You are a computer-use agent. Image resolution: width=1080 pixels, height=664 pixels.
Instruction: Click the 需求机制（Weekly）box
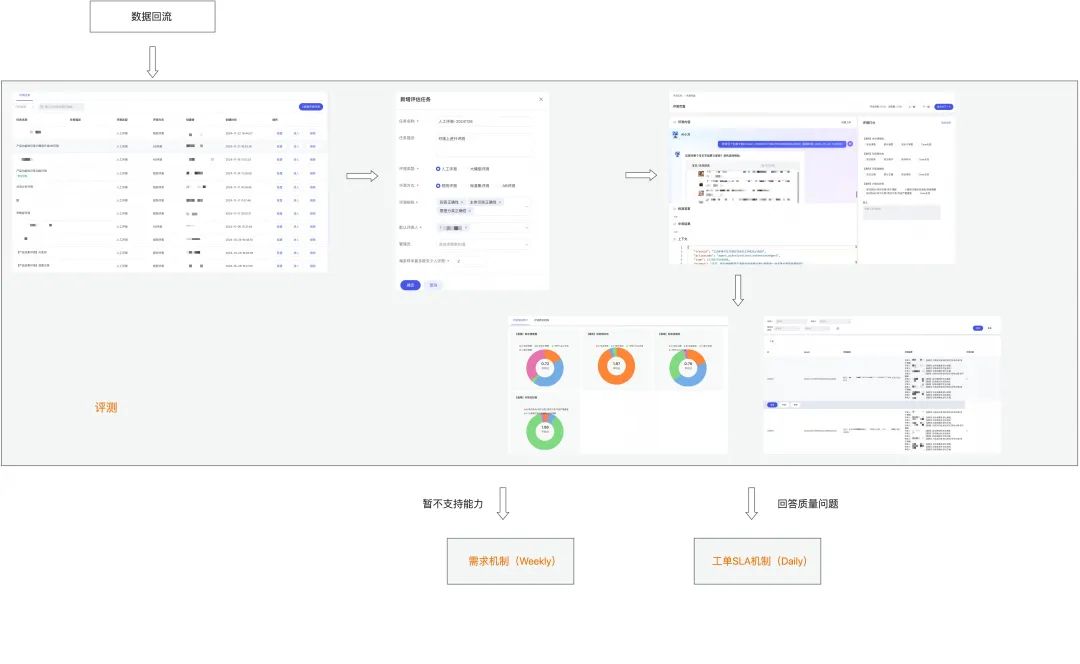[510, 561]
